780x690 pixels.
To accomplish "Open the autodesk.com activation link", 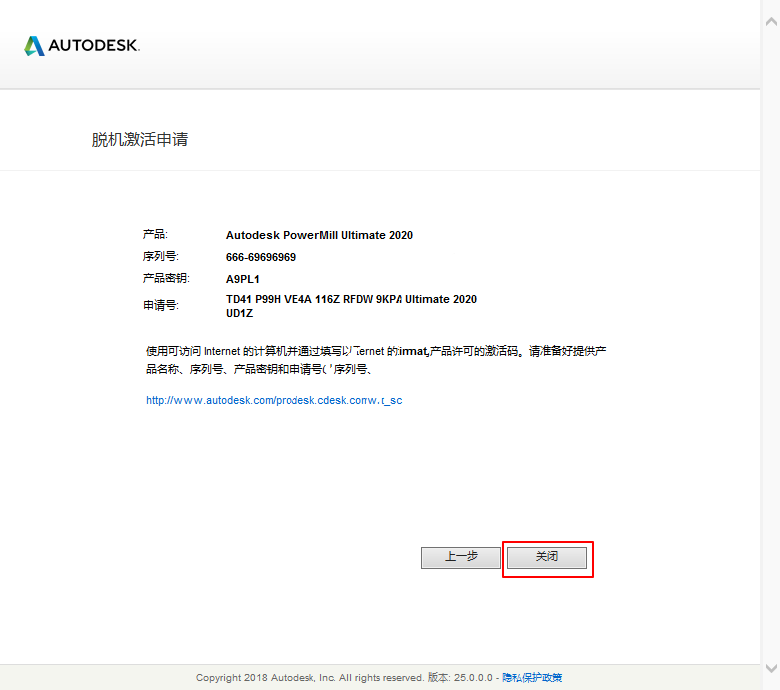I will coord(274,400).
